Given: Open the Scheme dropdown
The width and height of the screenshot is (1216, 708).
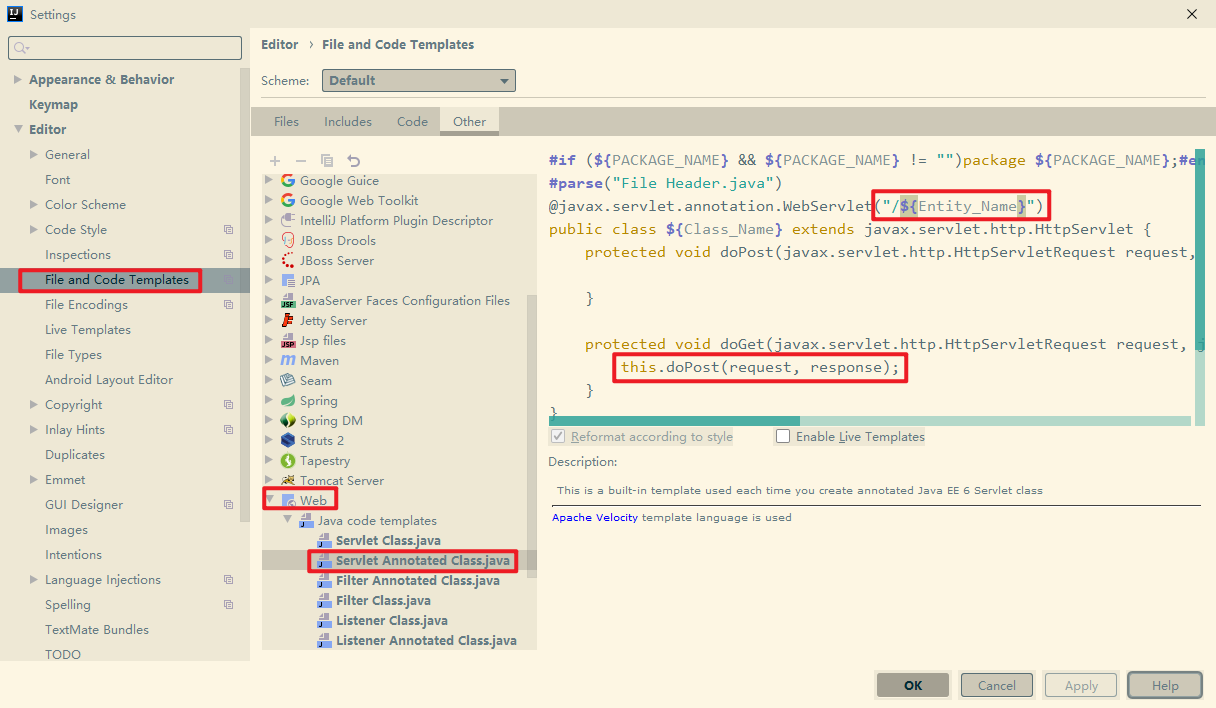Looking at the screenshot, I should pyautogui.click(x=418, y=81).
